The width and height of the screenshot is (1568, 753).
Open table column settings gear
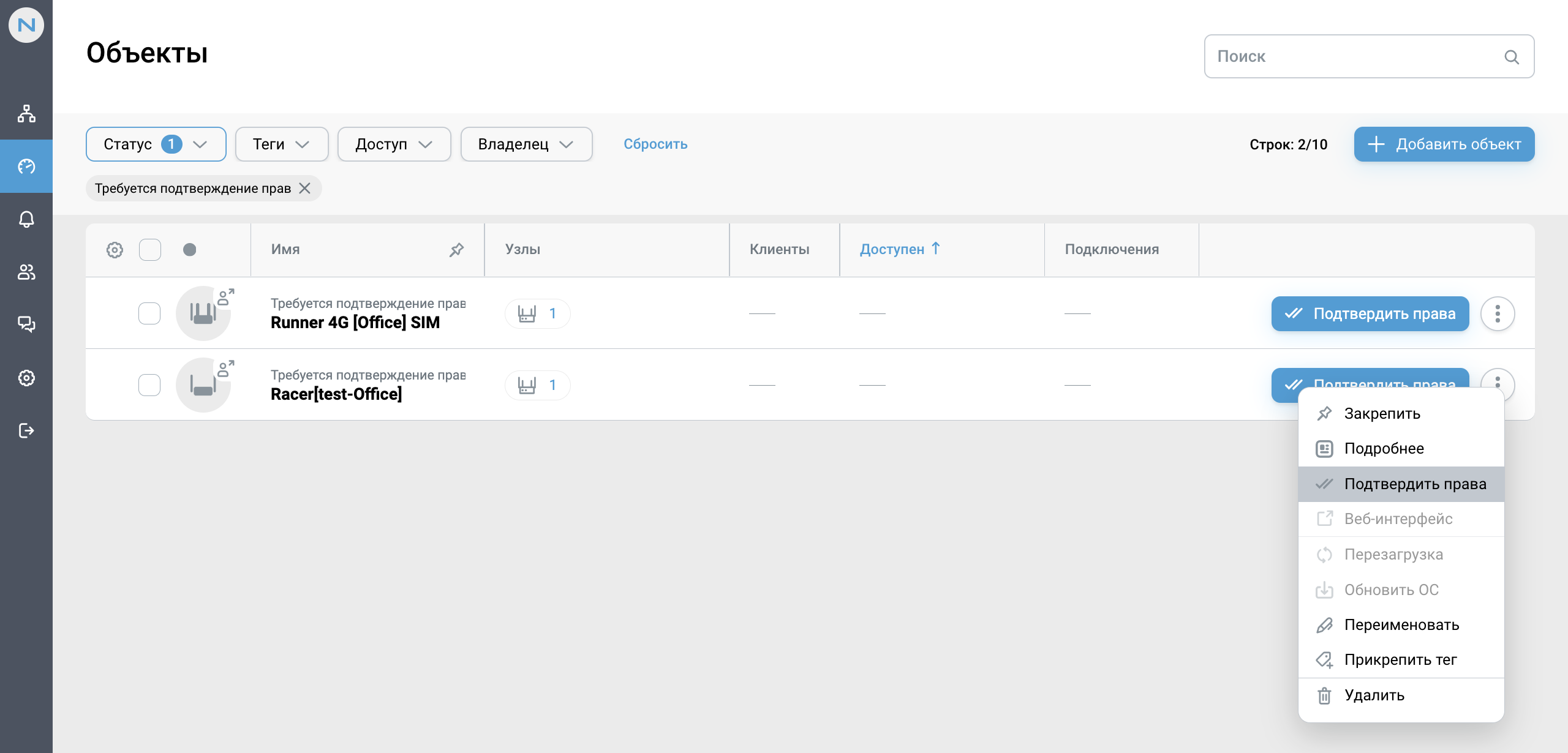click(115, 250)
